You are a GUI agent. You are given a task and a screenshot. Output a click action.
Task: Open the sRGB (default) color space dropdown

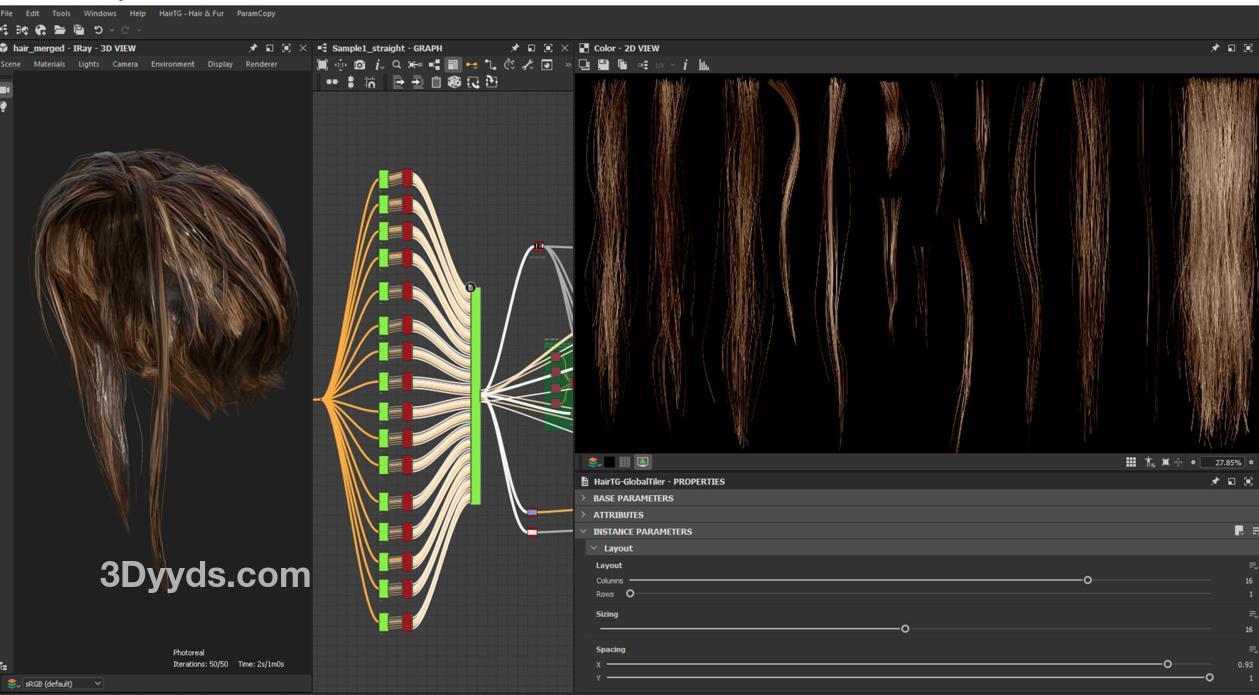point(62,684)
